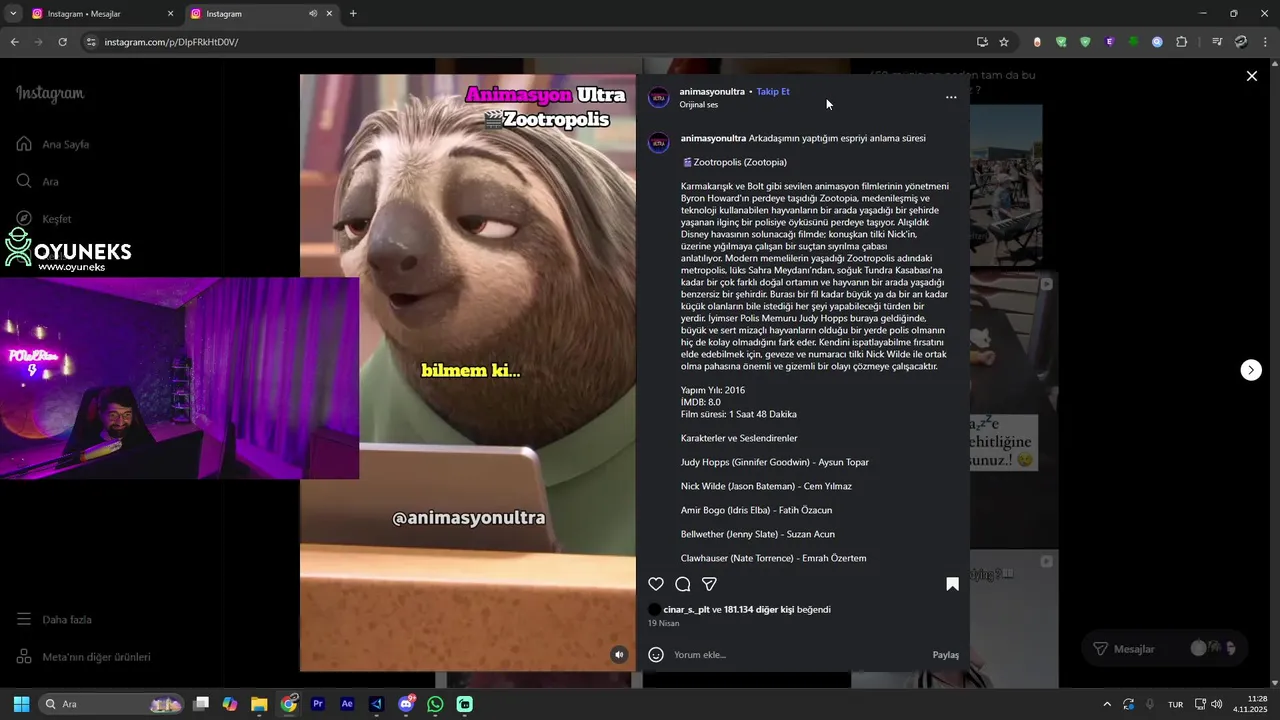Open the Windows Start menu
Screen dimensions: 1280x720
click(x=21, y=704)
